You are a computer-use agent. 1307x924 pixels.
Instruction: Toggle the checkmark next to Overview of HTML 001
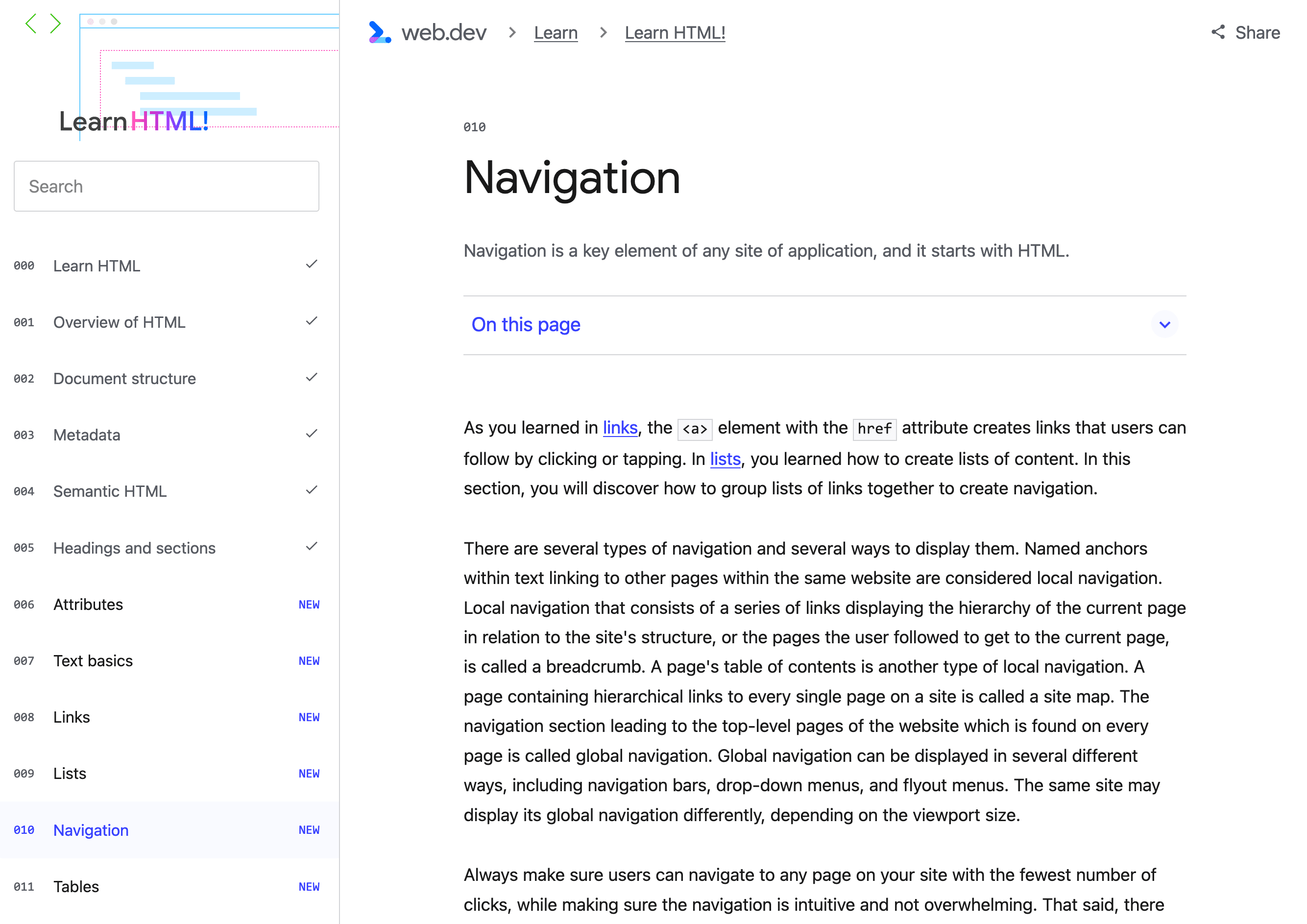(x=310, y=321)
